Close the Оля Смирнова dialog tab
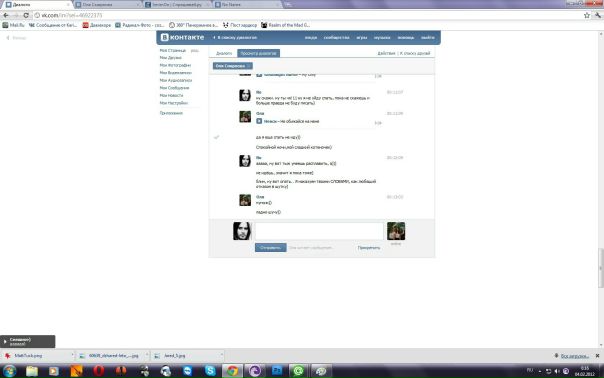The width and height of the screenshot is (604, 378). click(249, 66)
